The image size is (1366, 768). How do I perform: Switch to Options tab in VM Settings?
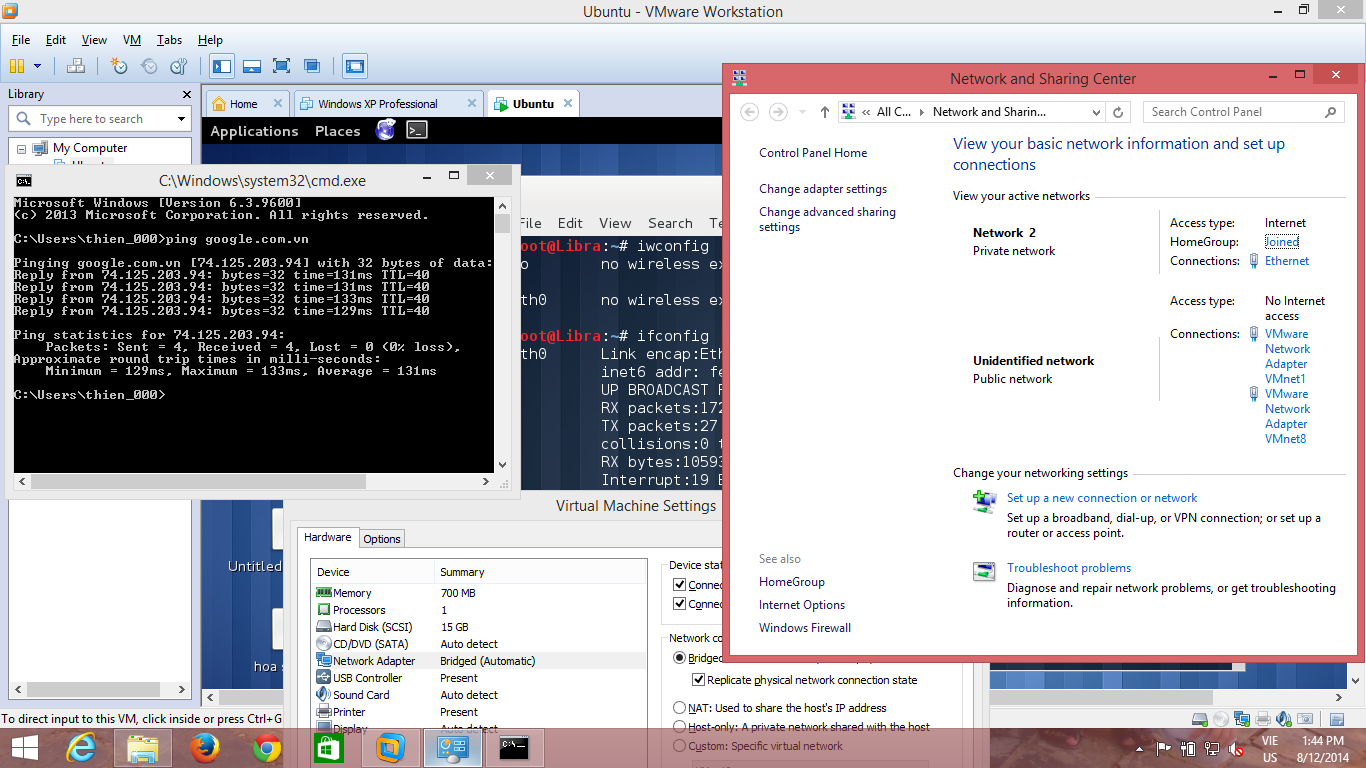[x=382, y=538]
